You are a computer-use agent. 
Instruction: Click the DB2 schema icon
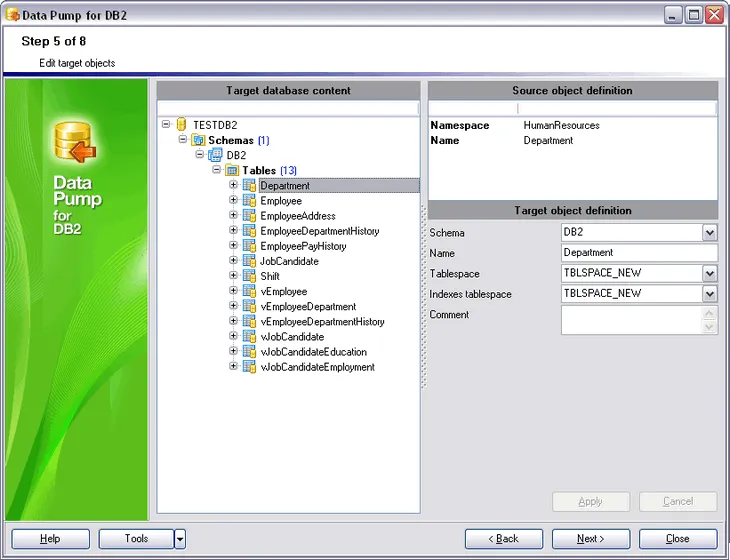click(215, 155)
